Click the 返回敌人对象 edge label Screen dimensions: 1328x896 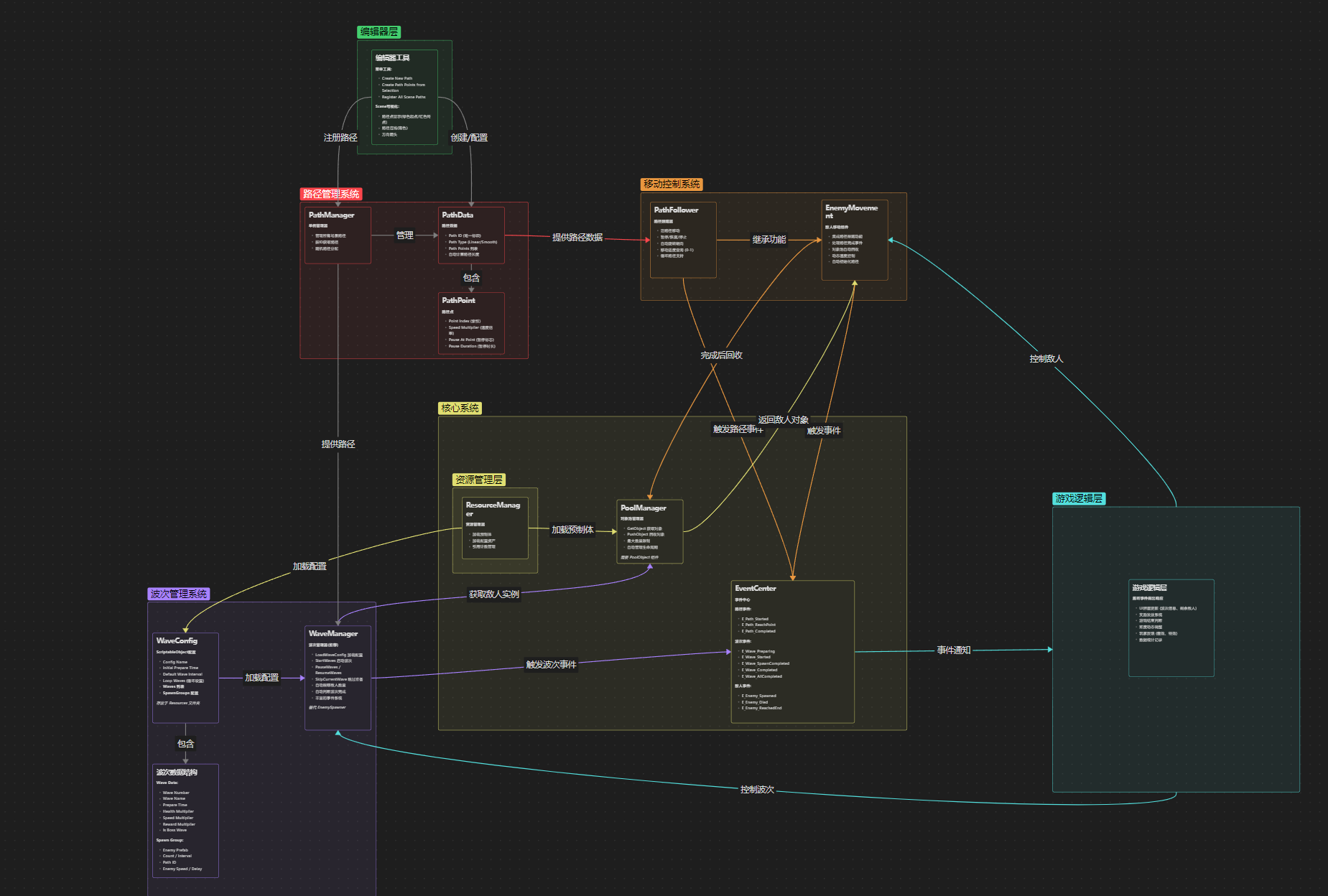784,419
